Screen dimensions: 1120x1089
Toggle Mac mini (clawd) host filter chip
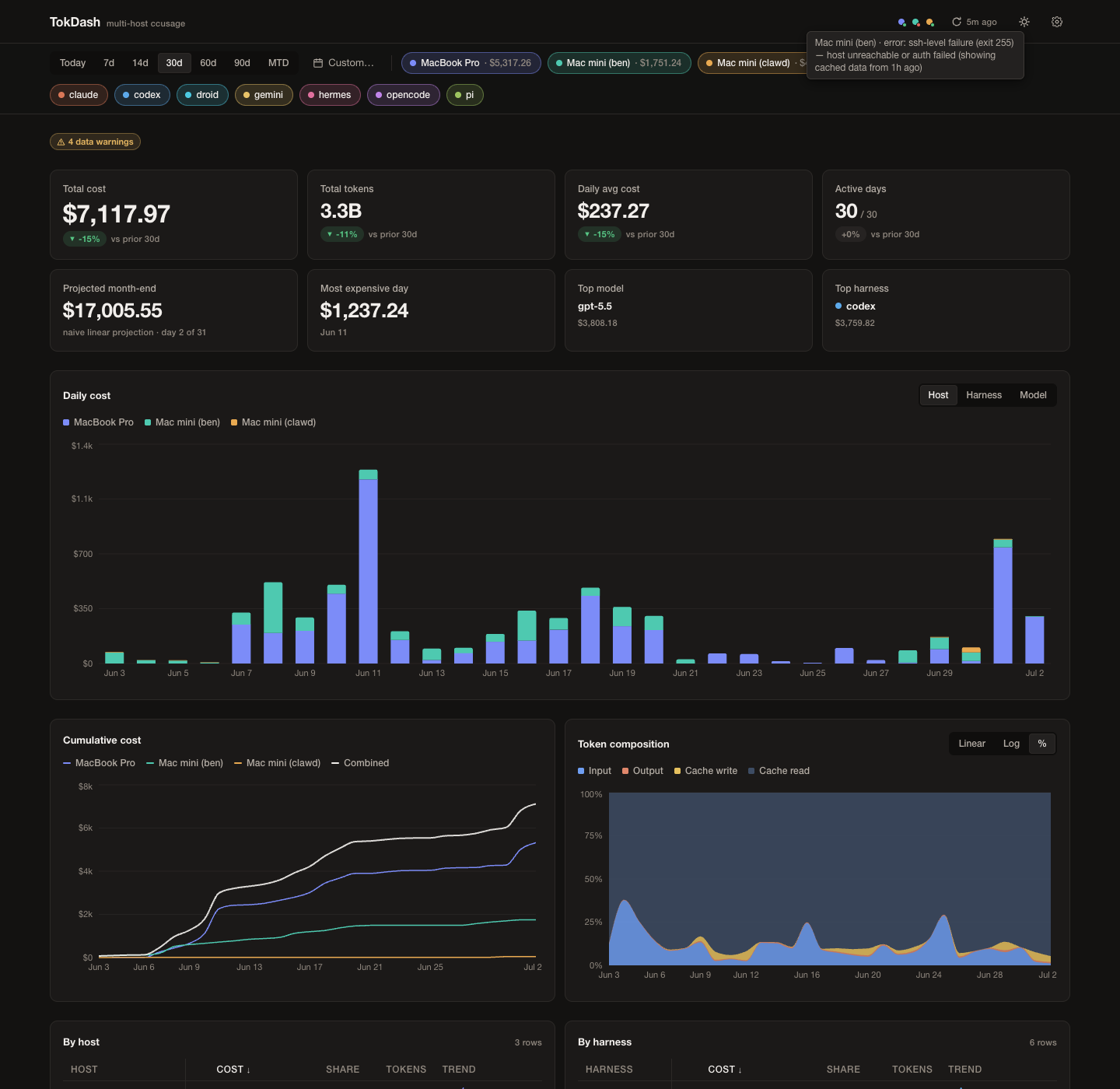752,63
